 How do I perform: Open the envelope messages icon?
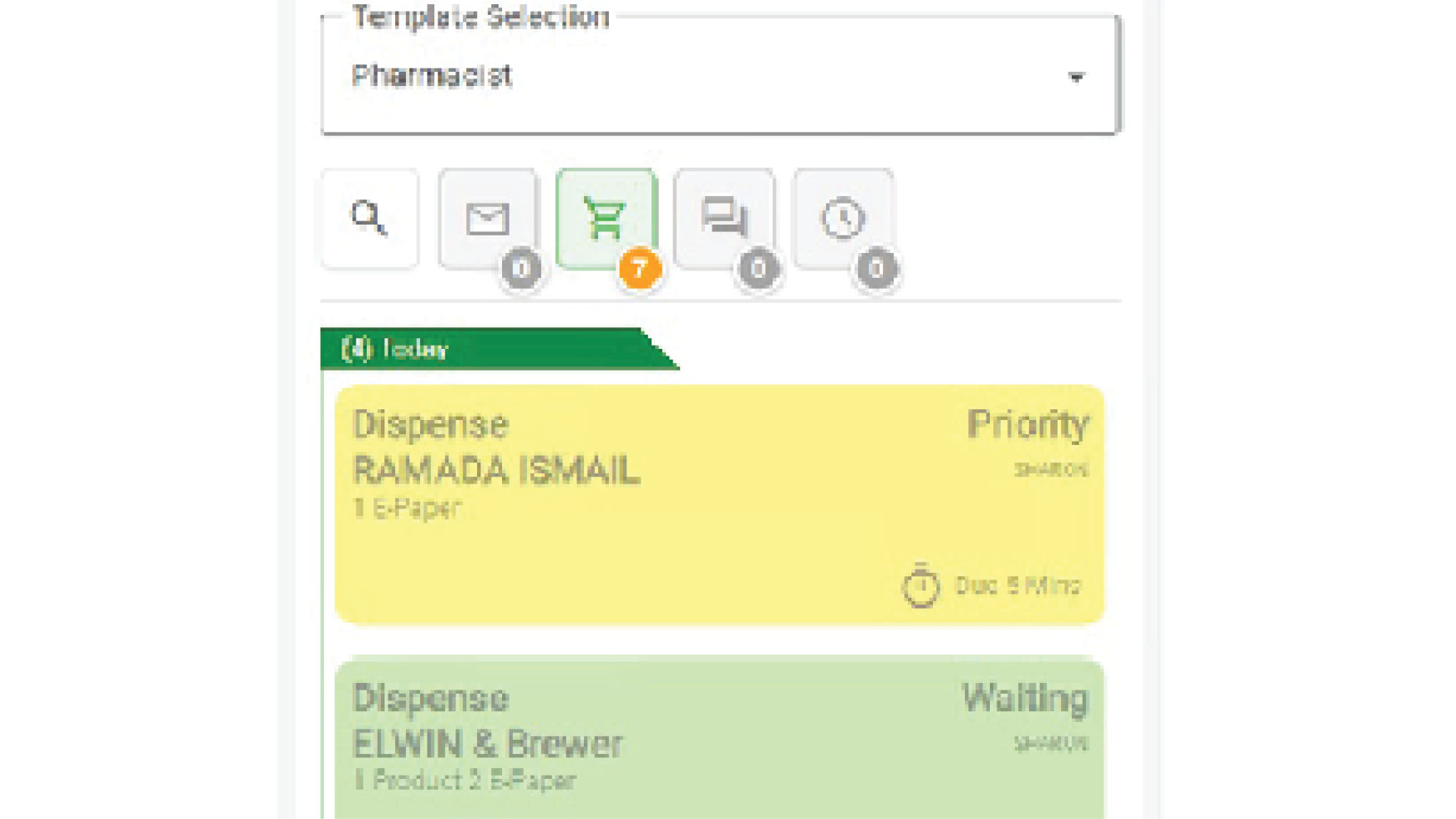coord(488,219)
